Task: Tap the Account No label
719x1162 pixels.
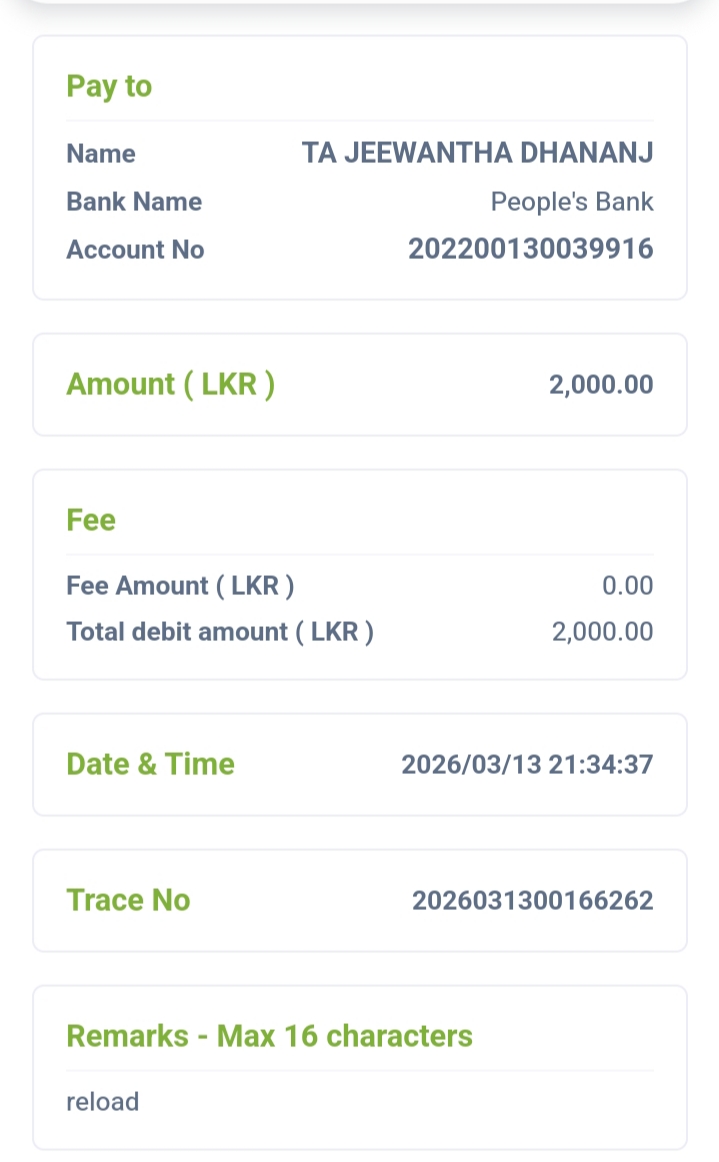Action: (x=135, y=250)
